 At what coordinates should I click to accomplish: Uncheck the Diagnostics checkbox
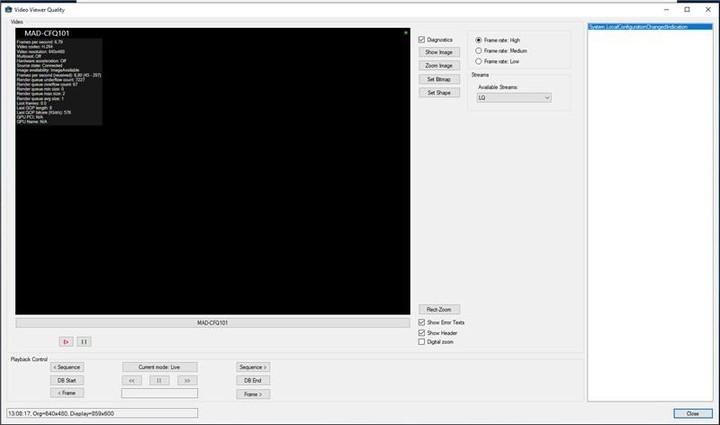pyautogui.click(x=422, y=39)
